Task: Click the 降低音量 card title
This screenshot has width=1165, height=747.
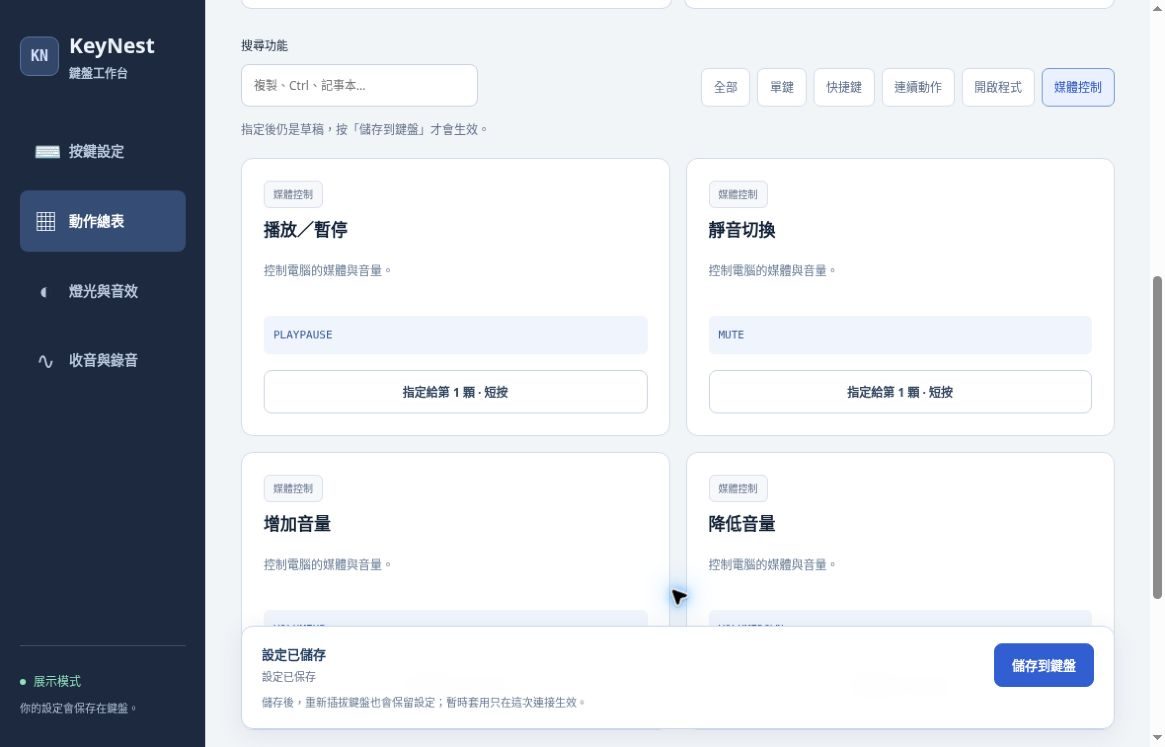Action: pyautogui.click(x=741, y=524)
